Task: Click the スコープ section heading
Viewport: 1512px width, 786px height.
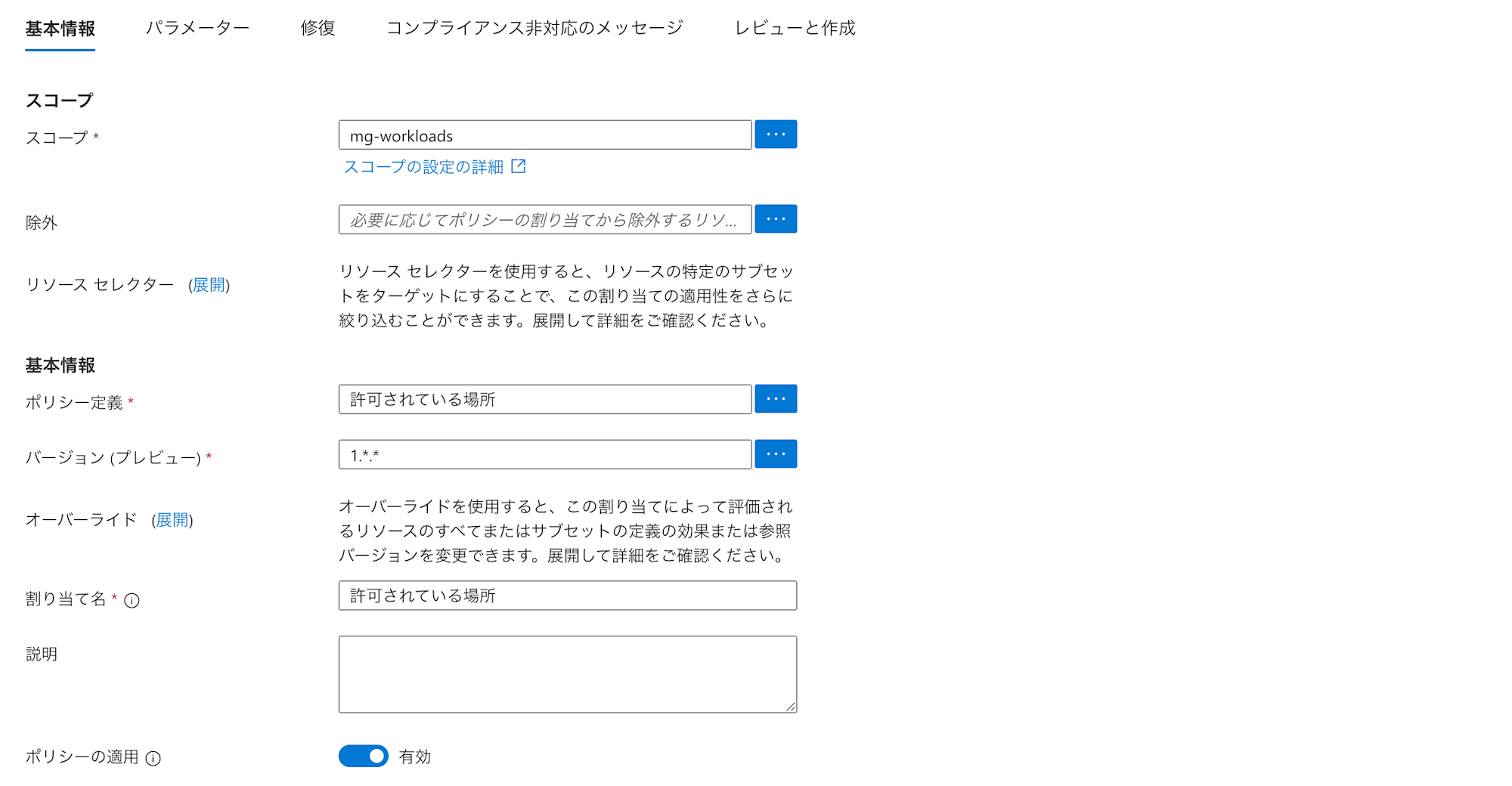Action: pyautogui.click(x=59, y=101)
